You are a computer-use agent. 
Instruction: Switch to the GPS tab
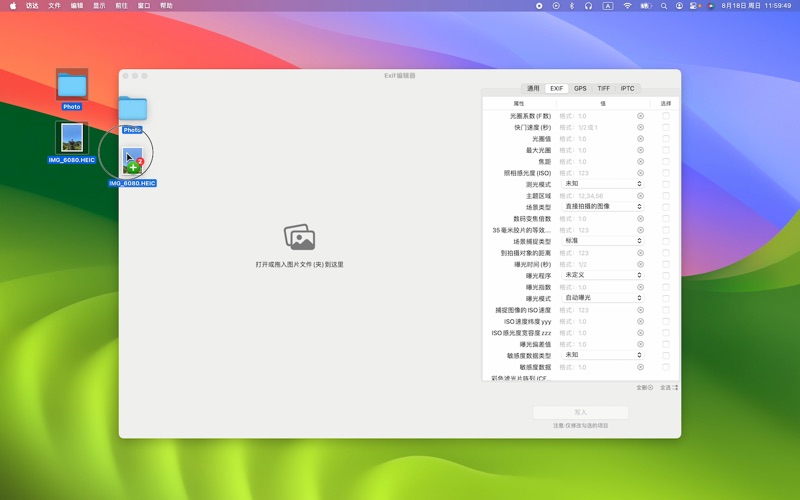tap(580, 88)
